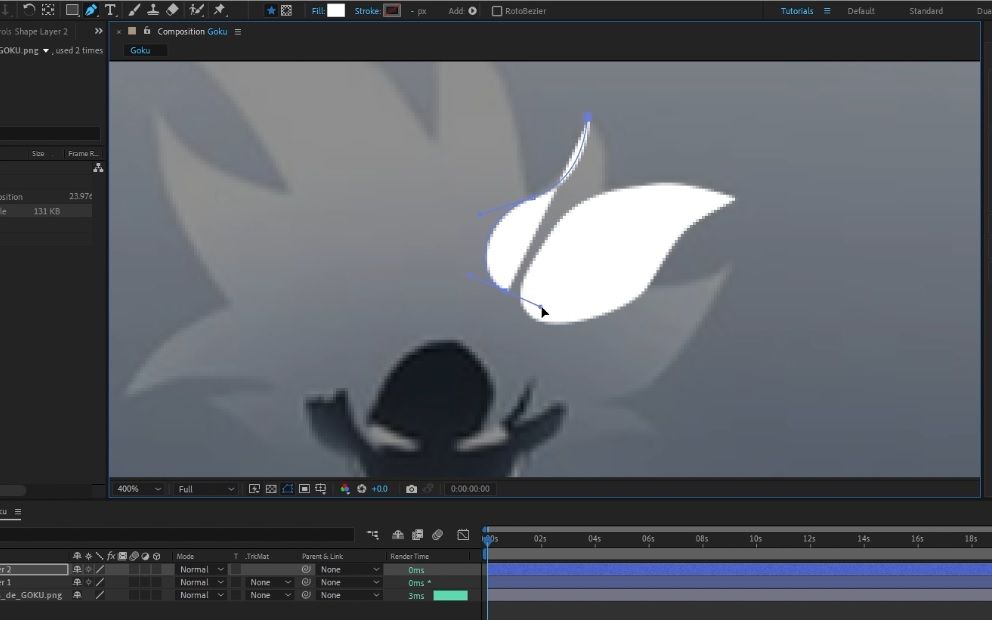Switch to the Tutorials workspace
The height and width of the screenshot is (620, 992).
[797, 11]
